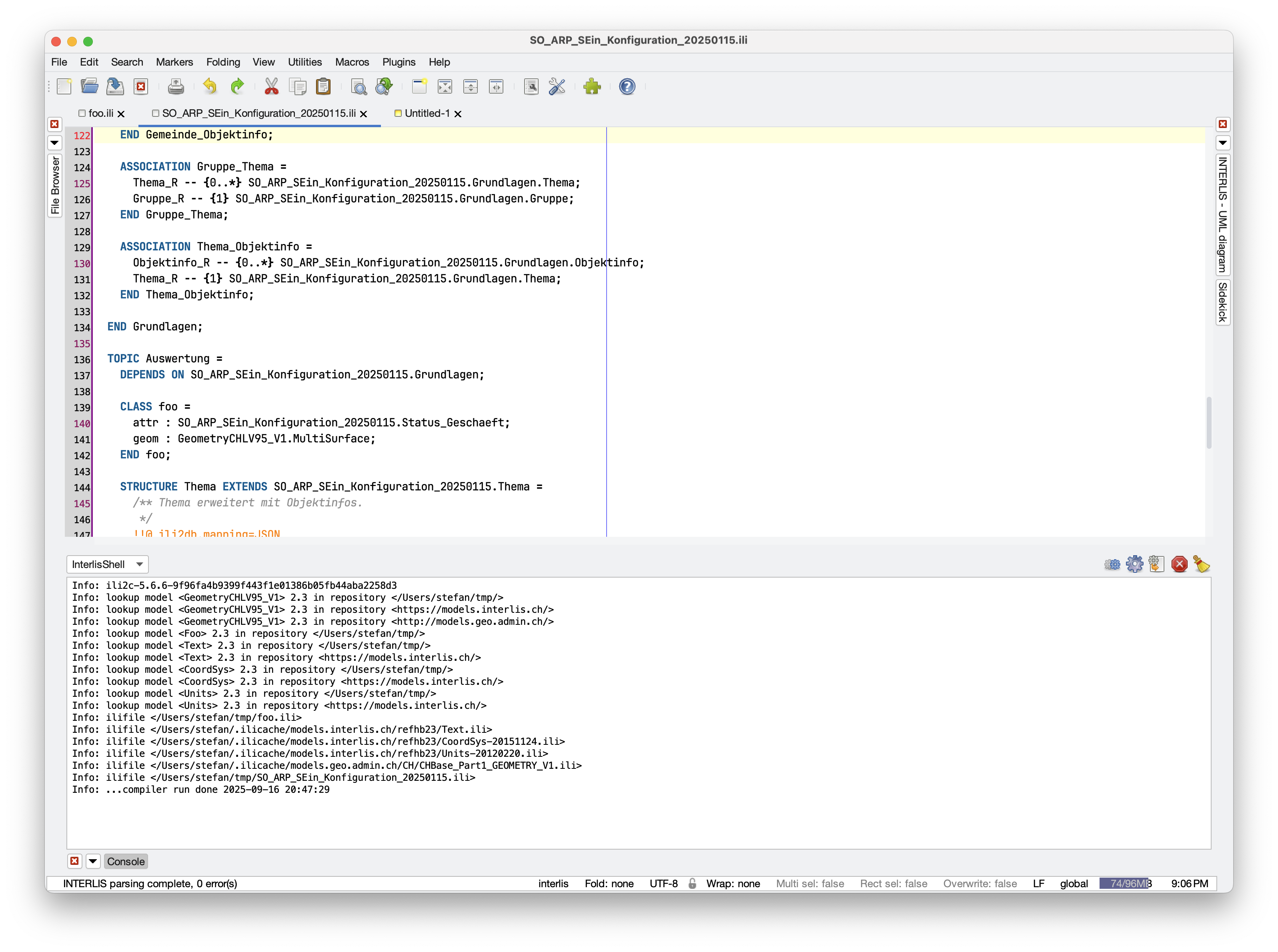Send output to buffer gear-arrow icon
Viewport: 1278px width, 952px height.
(1156, 564)
